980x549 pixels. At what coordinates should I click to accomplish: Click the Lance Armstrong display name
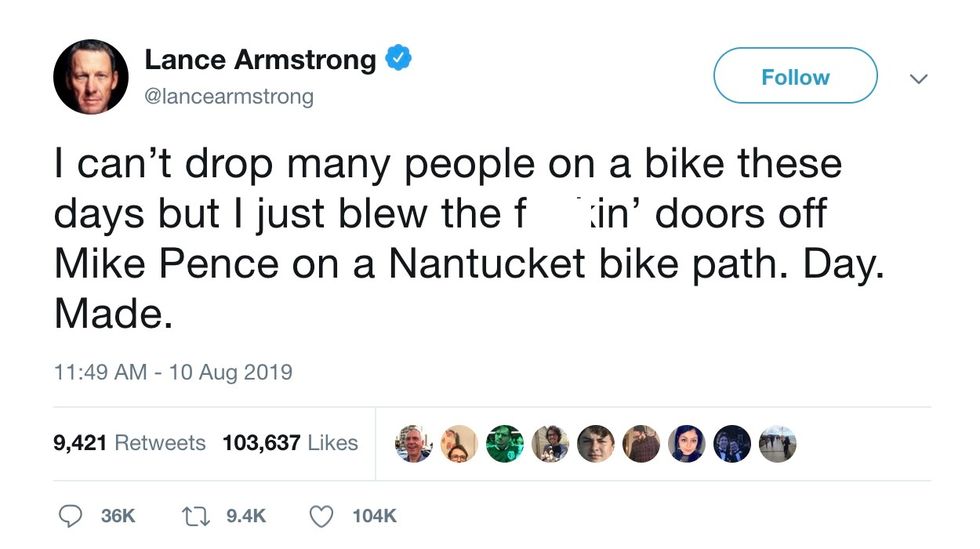click(x=260, y=59)
